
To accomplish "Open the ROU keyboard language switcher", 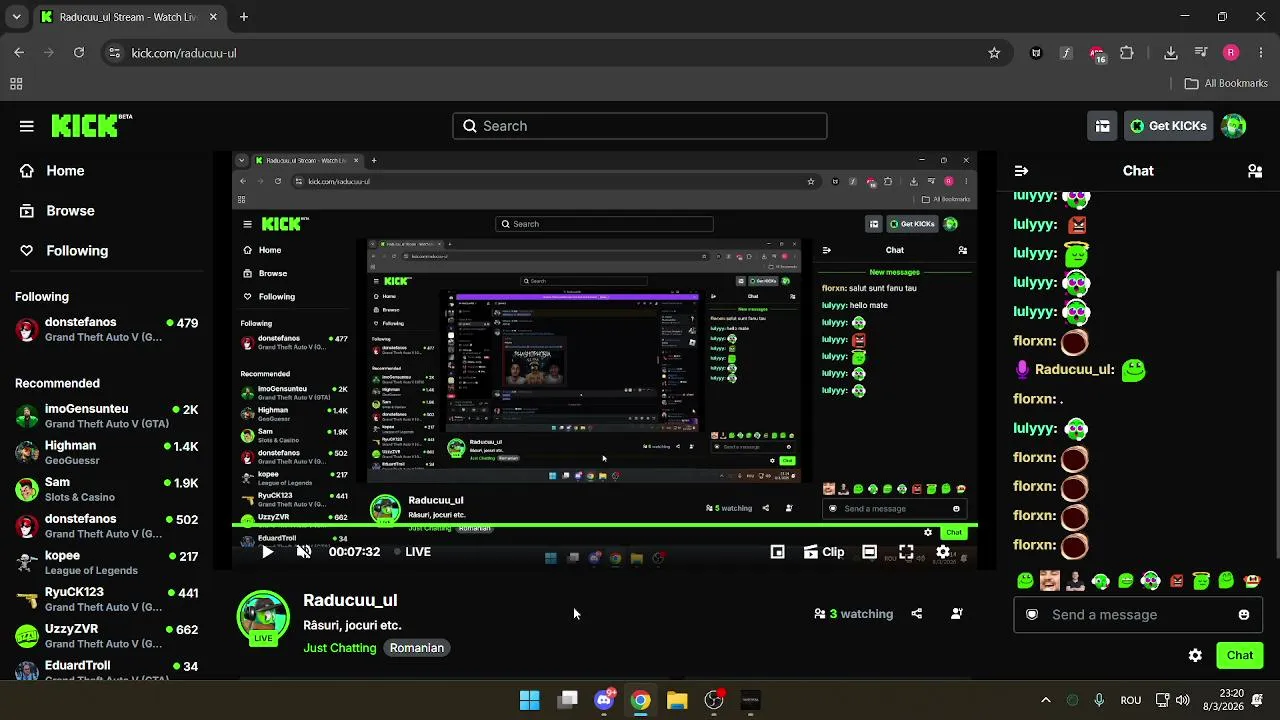I will point(1131,700).
